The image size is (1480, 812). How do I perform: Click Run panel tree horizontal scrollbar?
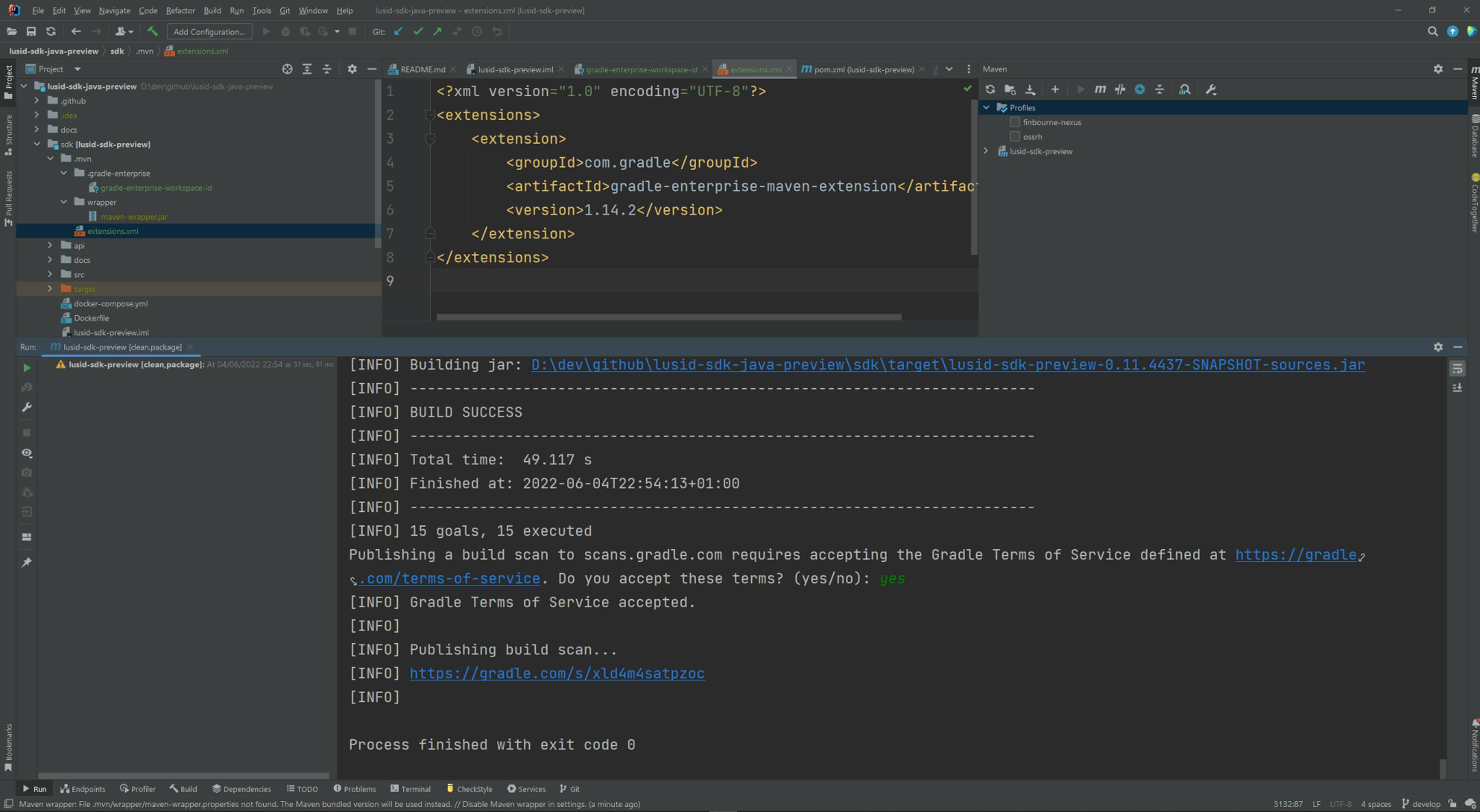coord(184,775)
